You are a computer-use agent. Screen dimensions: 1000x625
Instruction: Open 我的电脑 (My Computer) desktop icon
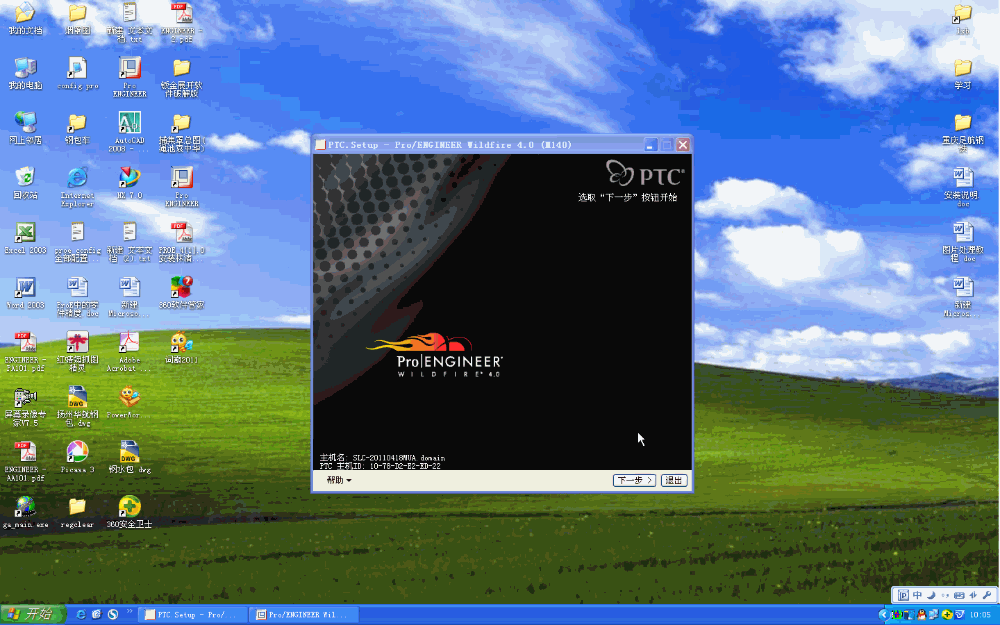(x=26, y=73)
